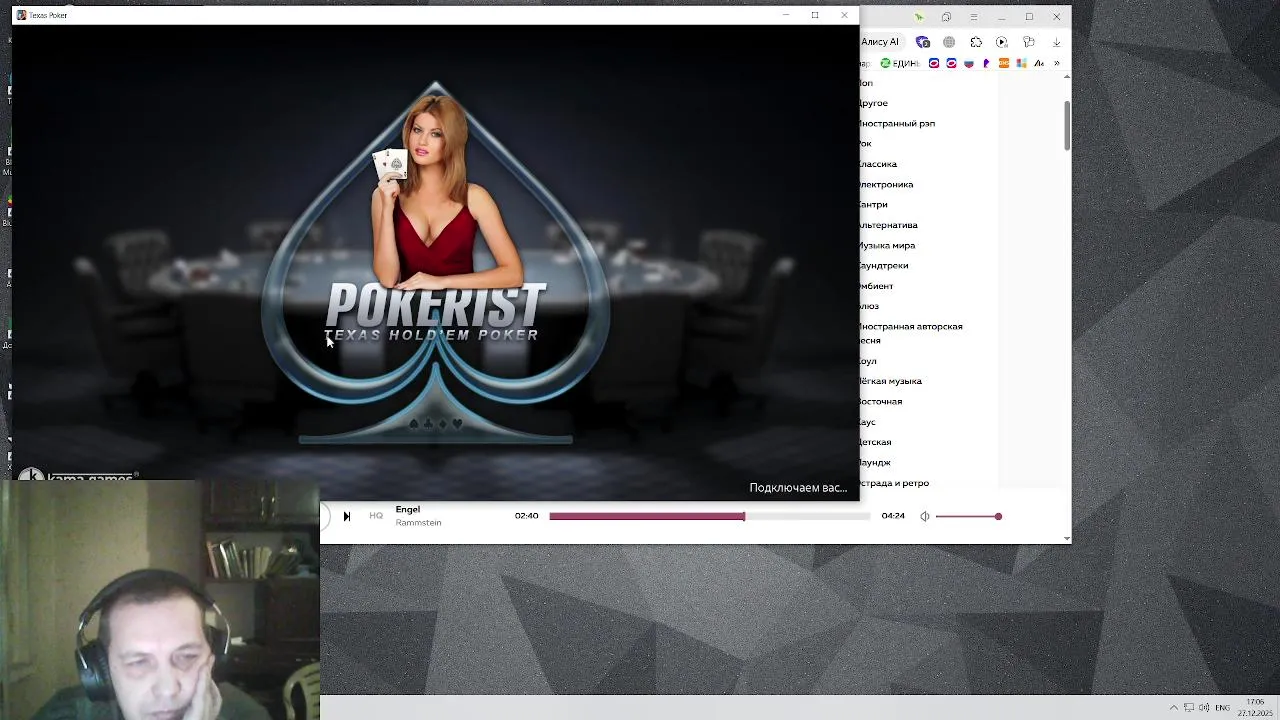1280x720 pixels.
Task: Open the system tray volume icon
Action: click(1204, 708)
